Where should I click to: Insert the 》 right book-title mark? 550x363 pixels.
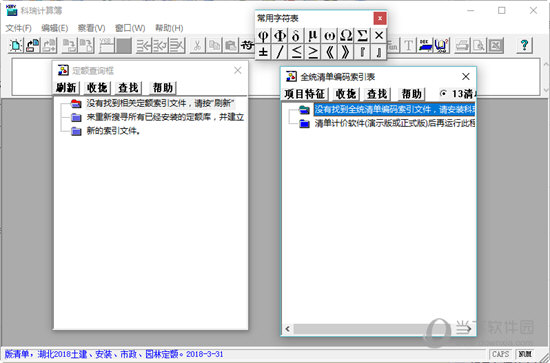[x=346, y=52]
